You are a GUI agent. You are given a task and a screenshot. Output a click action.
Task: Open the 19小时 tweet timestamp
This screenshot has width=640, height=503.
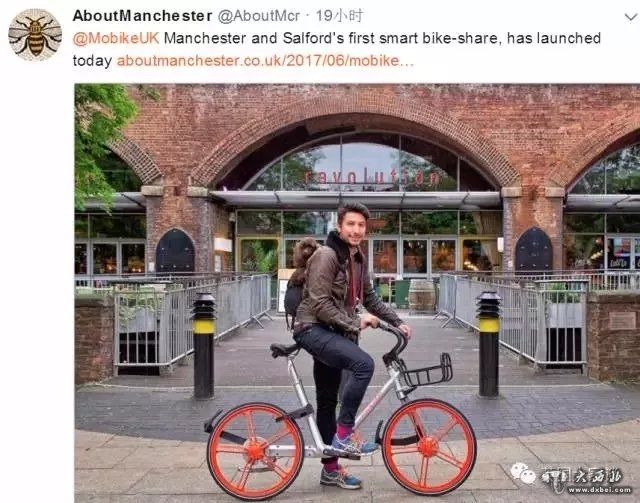[340, 16]
